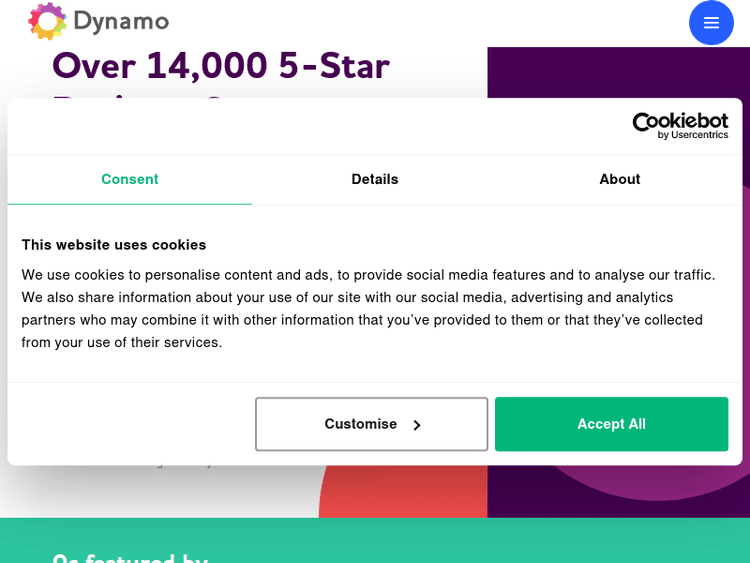Viewport: 750px width, 563px height.
Task: Click the chevron arrow beside Customise
Action: point(417,425)
